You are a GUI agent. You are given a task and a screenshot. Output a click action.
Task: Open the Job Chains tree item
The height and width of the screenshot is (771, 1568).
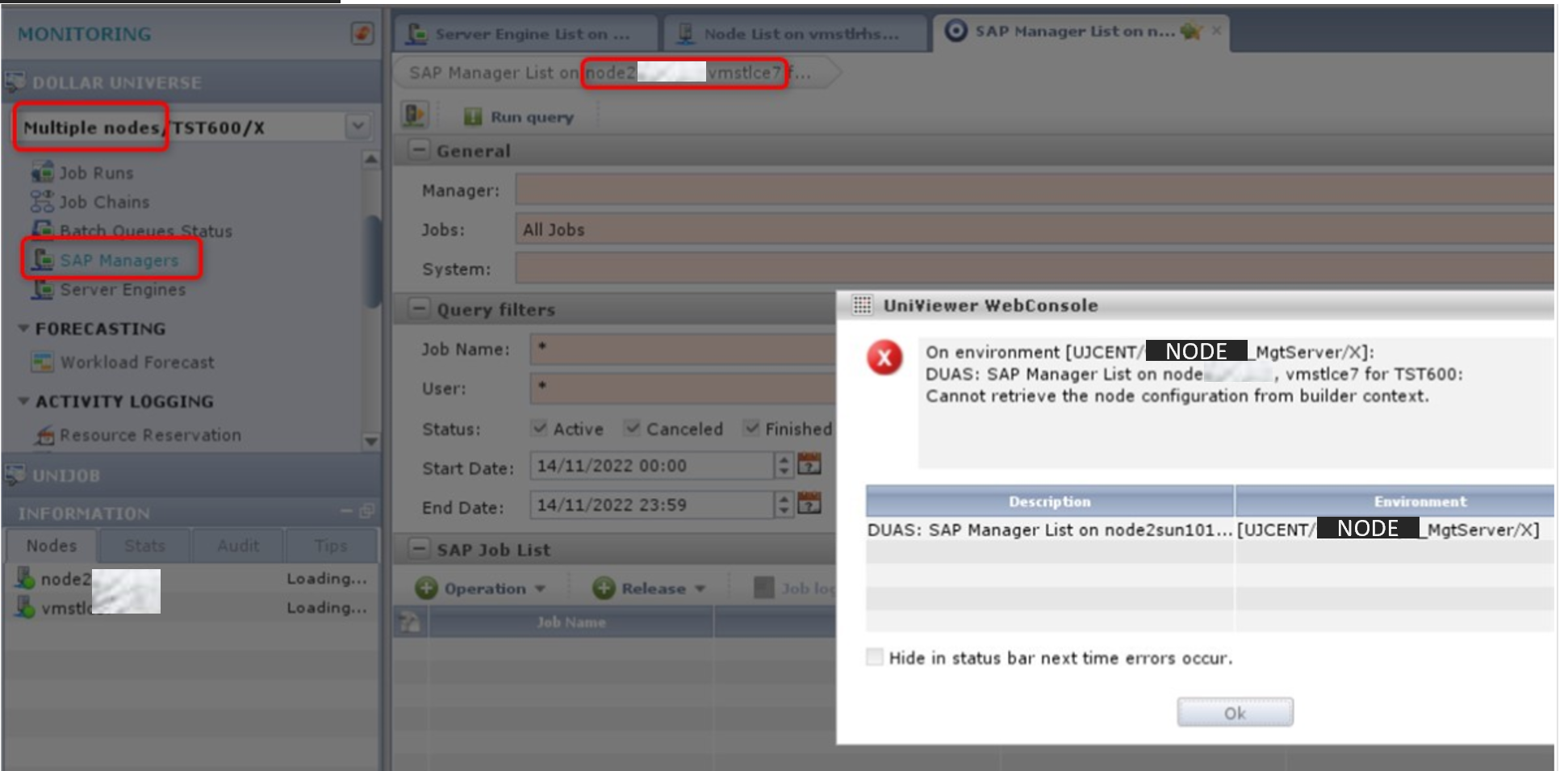pos(104,202)
